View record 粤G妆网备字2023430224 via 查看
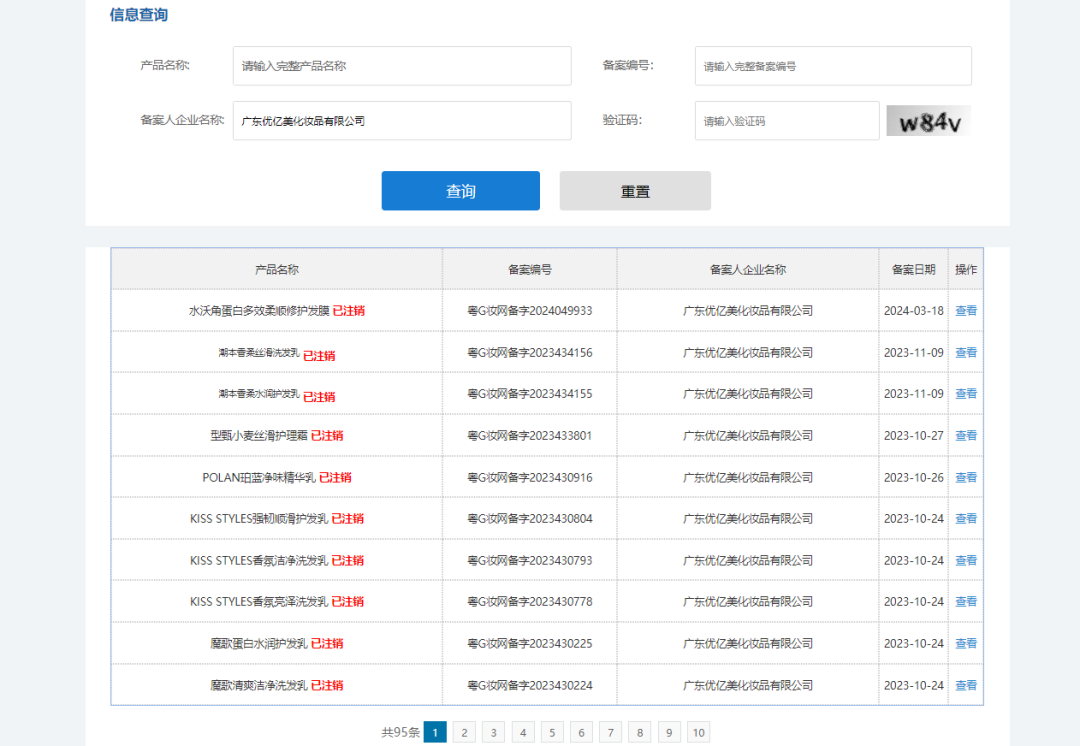The image size is (1080, 746). [x=966, y=686]
